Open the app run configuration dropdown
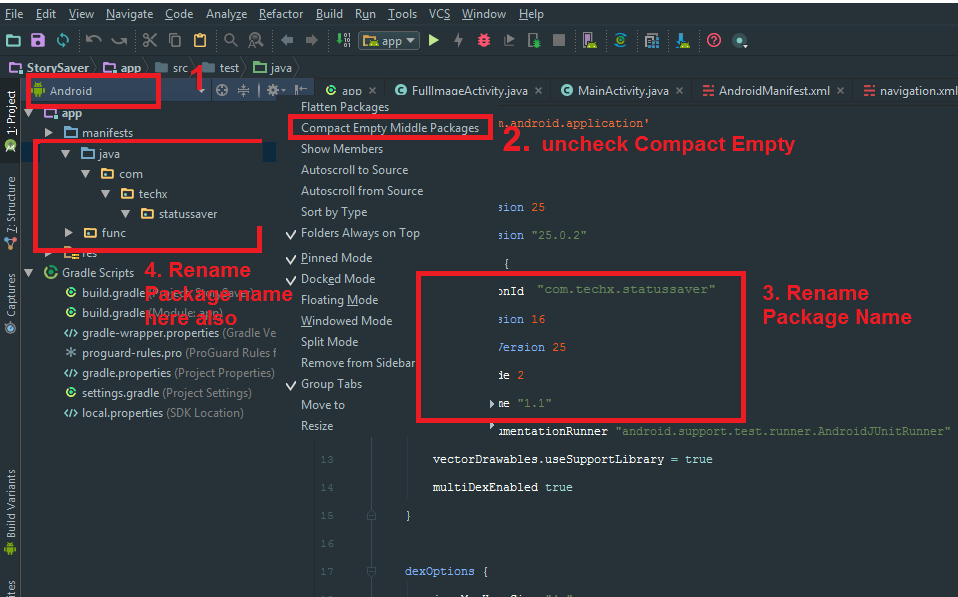Image resolution: width=958 pixels, height=597 pixels. (388, 40)
